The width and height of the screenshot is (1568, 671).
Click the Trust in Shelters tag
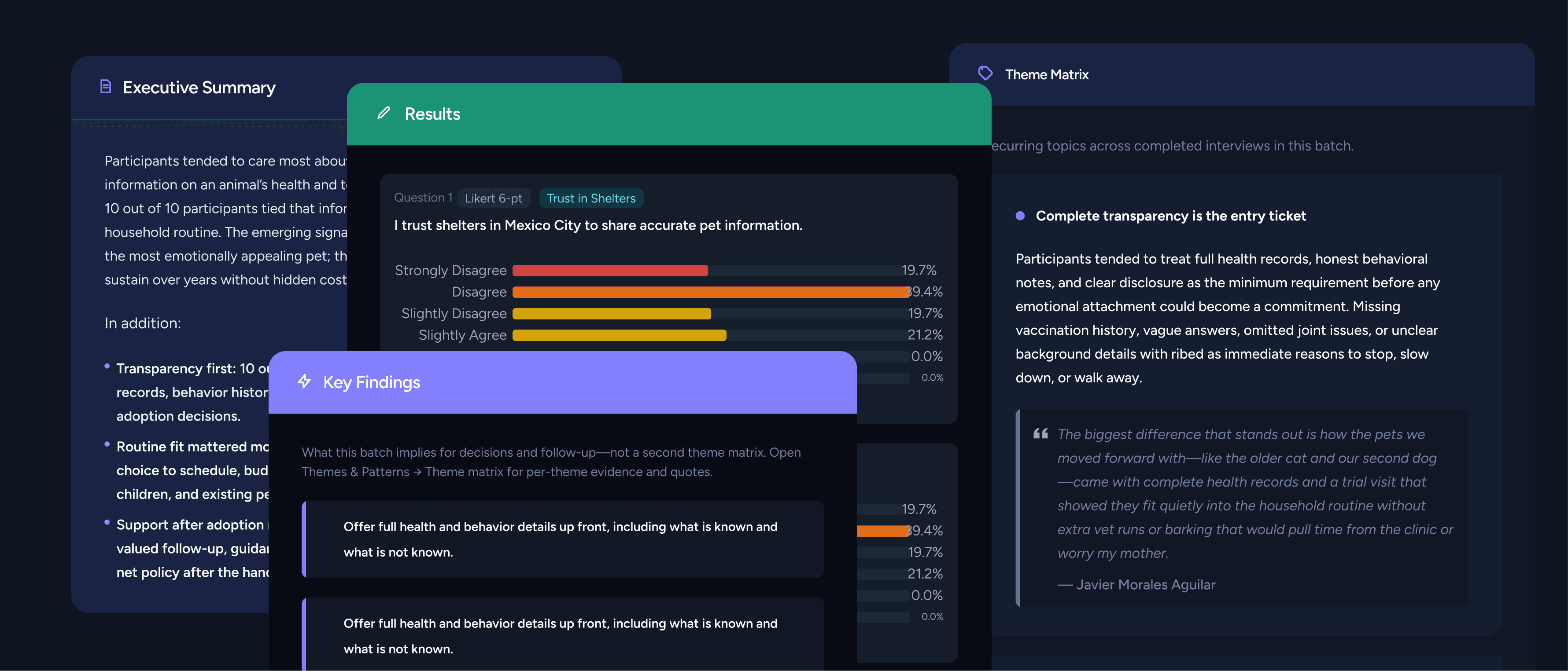(x=591, y=198)
